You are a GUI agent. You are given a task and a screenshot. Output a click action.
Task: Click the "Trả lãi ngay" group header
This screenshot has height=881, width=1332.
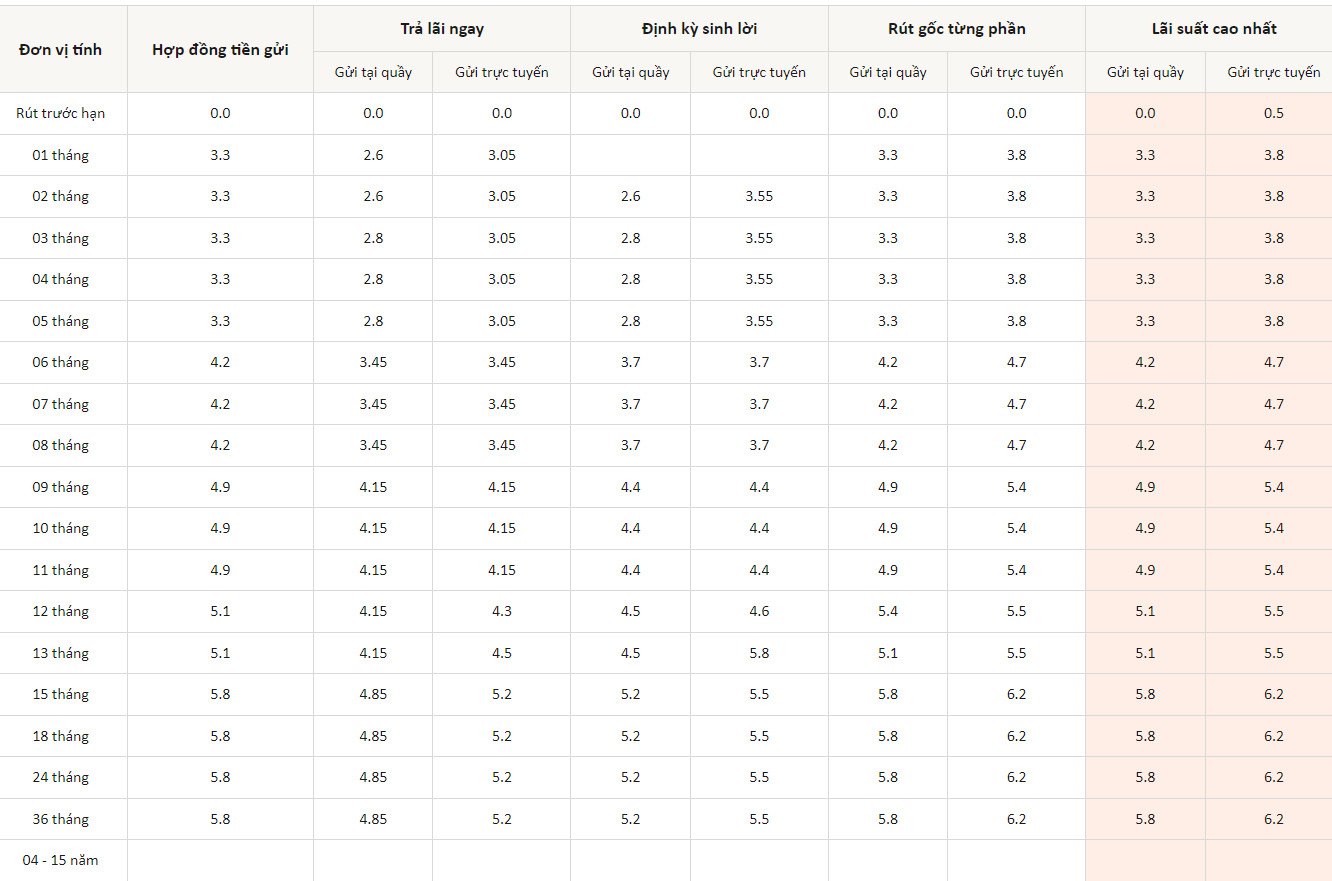[x=441, y=29]
